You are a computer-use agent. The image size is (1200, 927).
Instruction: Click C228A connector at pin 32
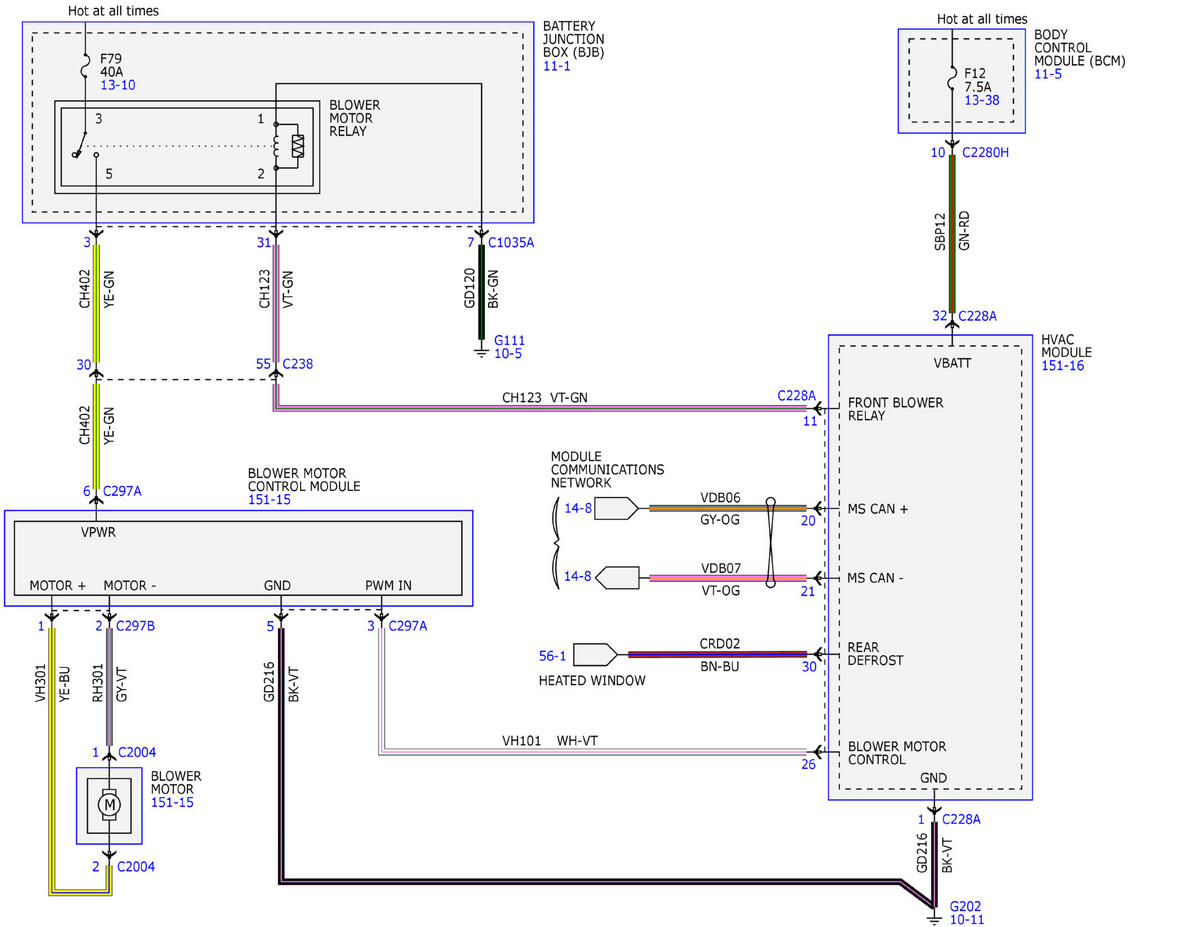tap(977, 316)
